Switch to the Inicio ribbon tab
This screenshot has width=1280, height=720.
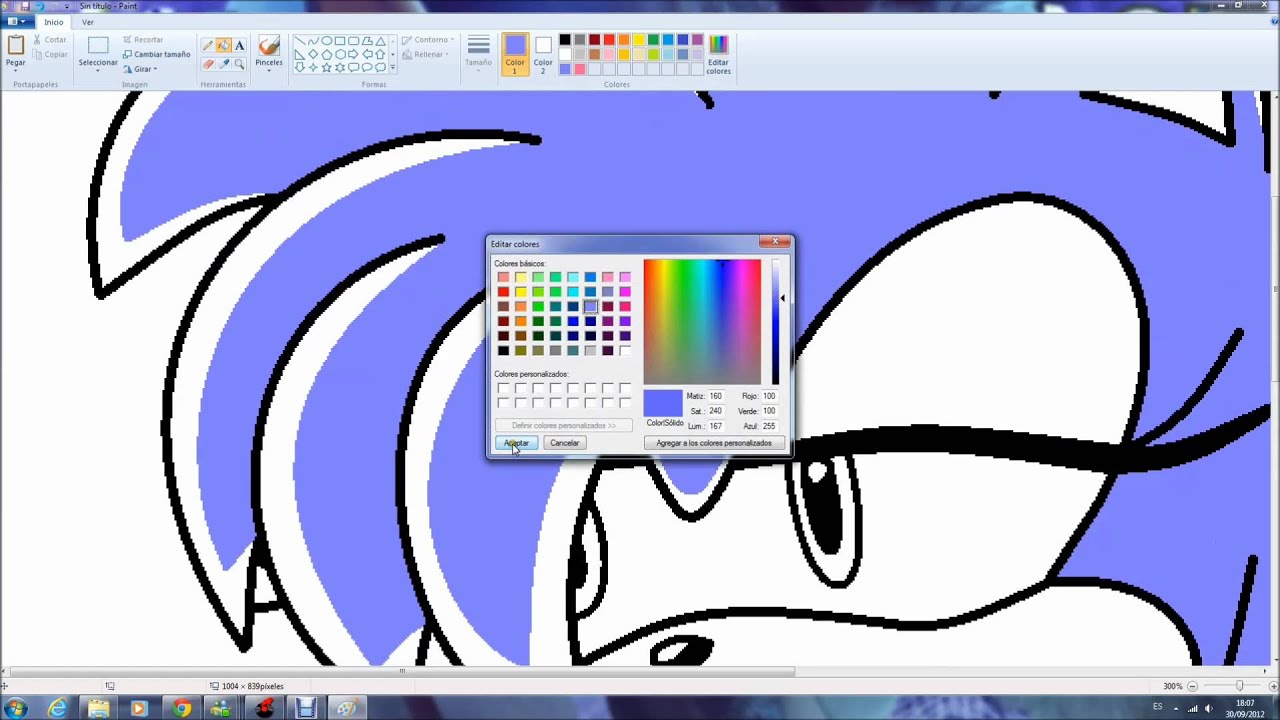pyautogui.click(x=54, y=22)
